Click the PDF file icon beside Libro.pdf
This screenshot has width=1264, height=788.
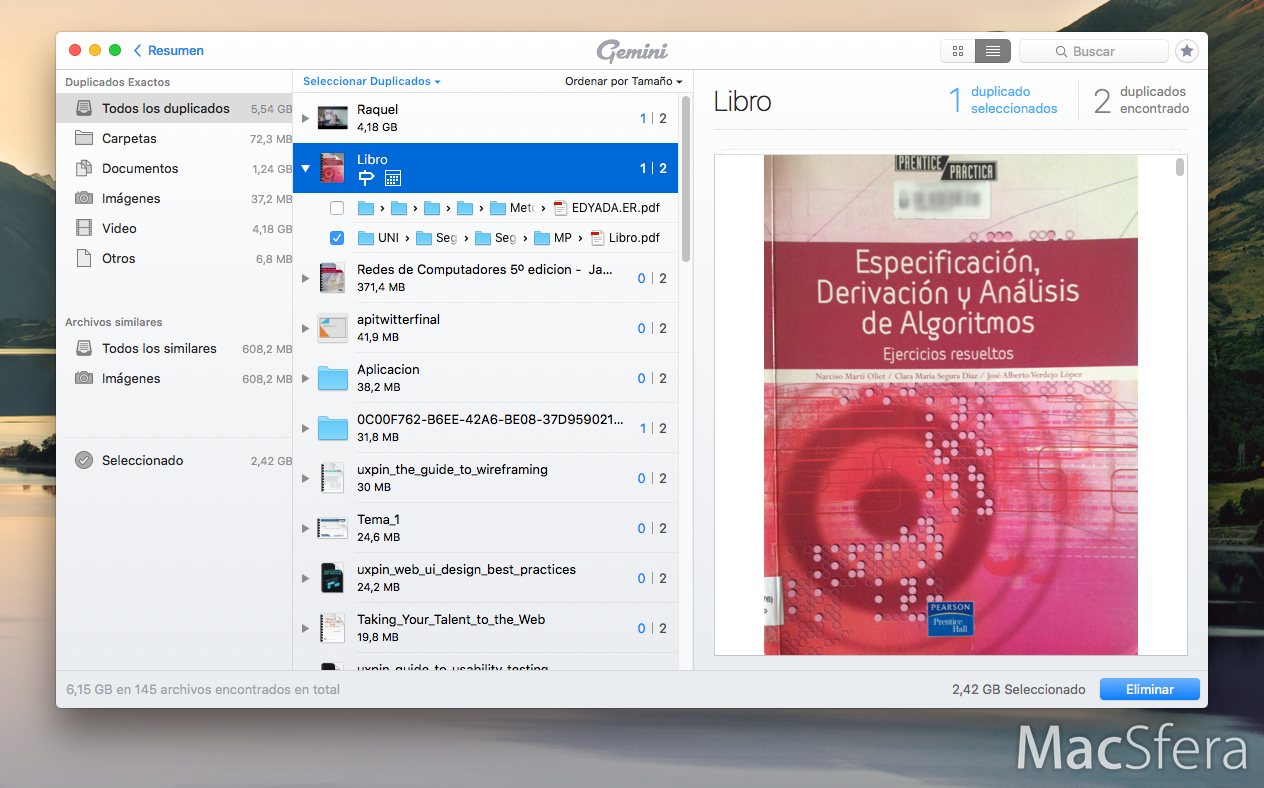pyautogui.click(x=597, y=238)
